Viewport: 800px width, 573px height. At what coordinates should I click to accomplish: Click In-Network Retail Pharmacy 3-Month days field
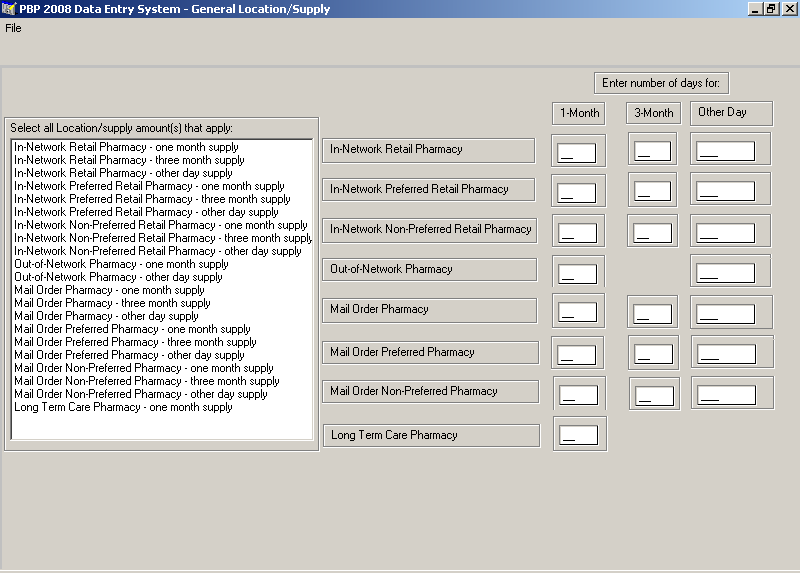[653, 151]
